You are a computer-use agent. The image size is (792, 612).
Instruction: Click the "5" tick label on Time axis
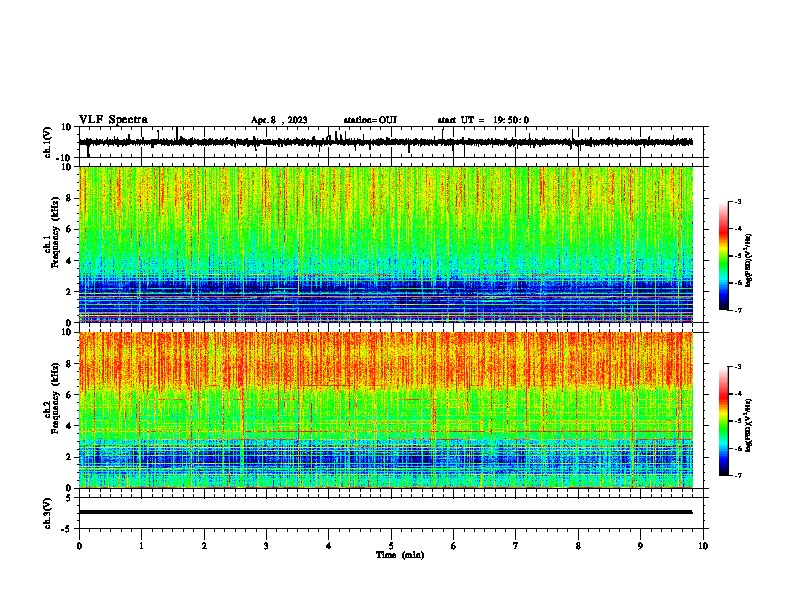[391, 546]
